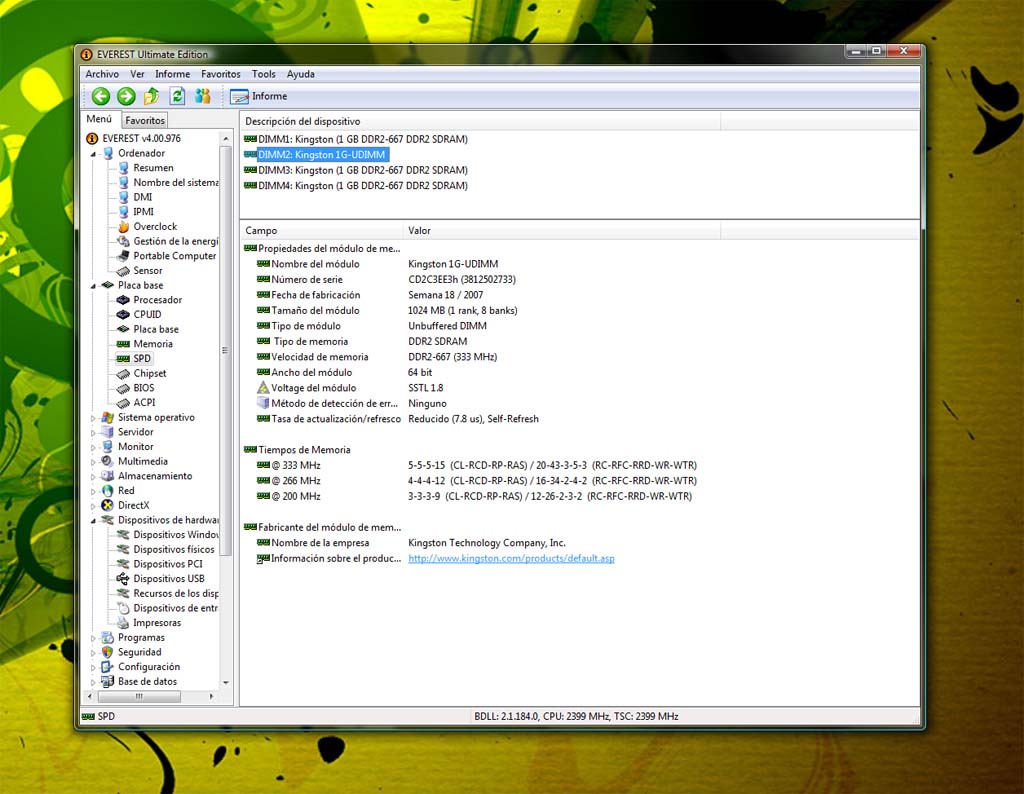
Task: Select the DIMM2 Kingston 1G-UDIMM row
Action: 316,155
